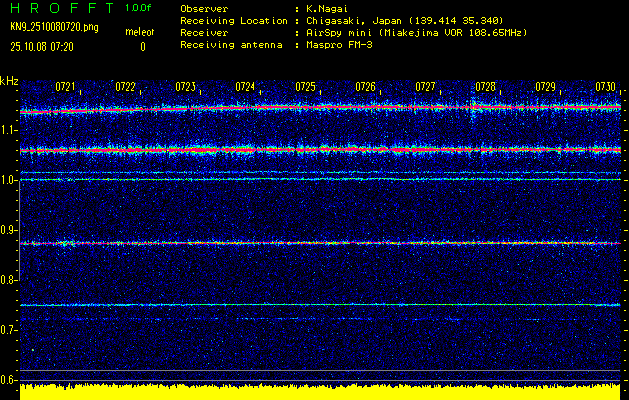Jump to the 0730 time marker
Image resolution: width=629 pixels, height=400 pixels.
click(605, 87)
